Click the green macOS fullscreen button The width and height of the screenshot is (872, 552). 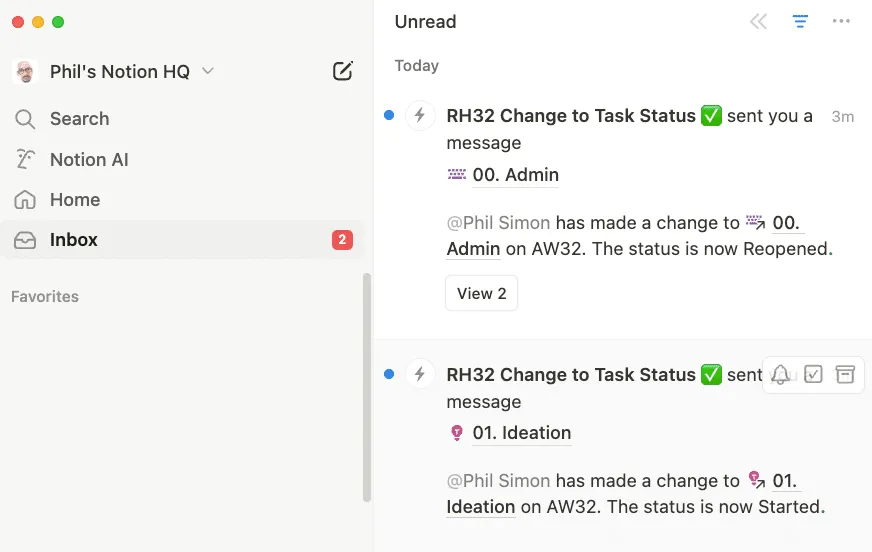click(x=58, y=22)
